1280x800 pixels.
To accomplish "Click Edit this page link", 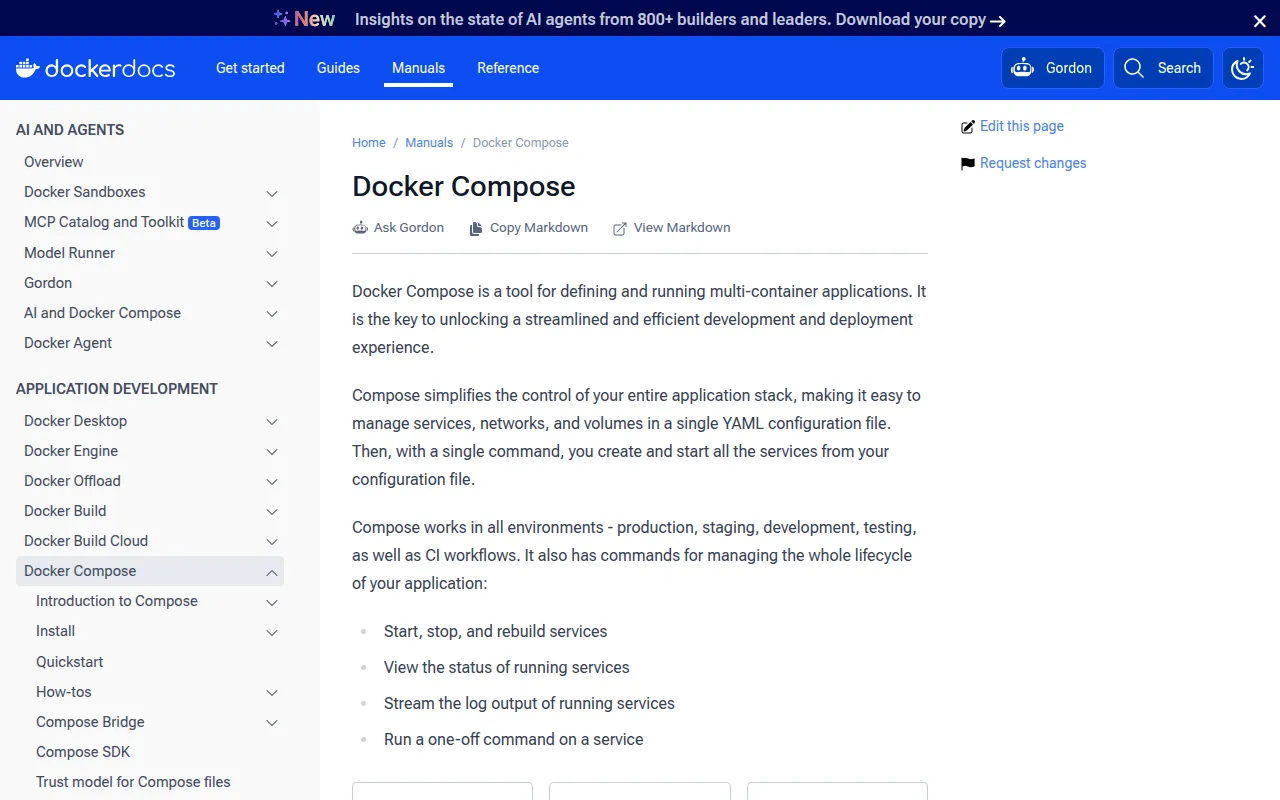I will pos(1022,126).
